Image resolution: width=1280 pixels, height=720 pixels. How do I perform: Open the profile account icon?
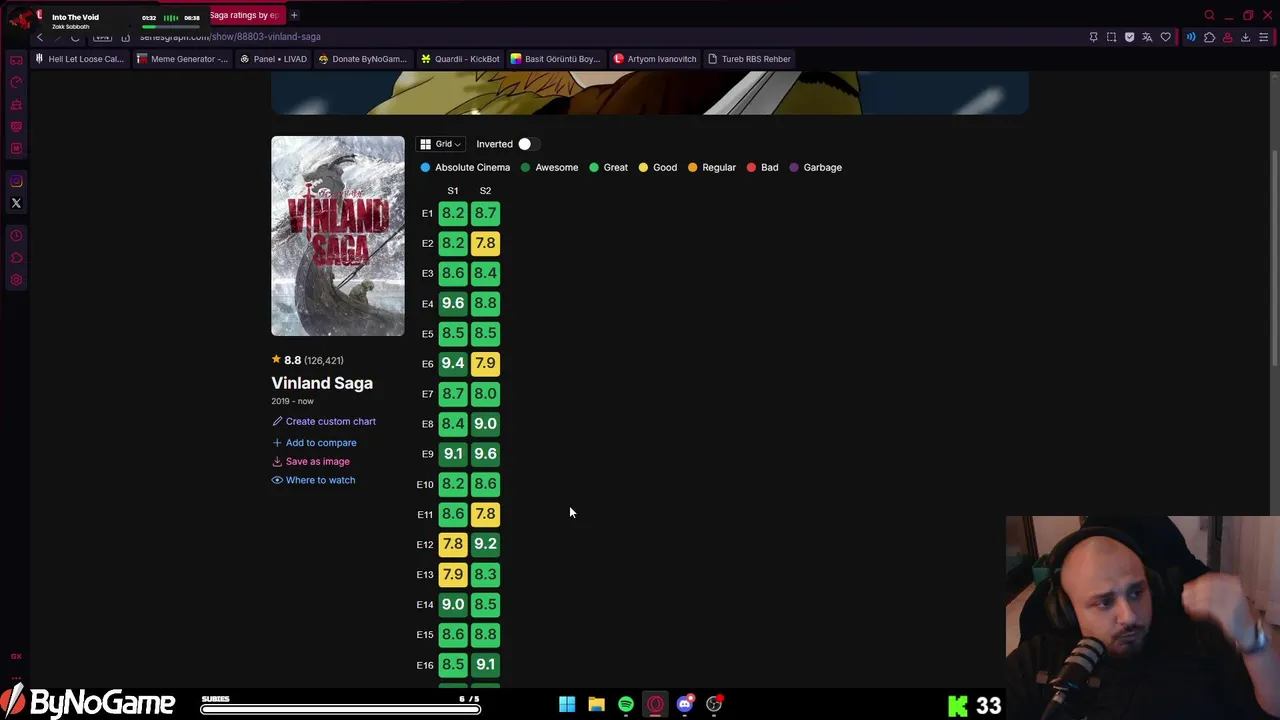click(1227, 37)
